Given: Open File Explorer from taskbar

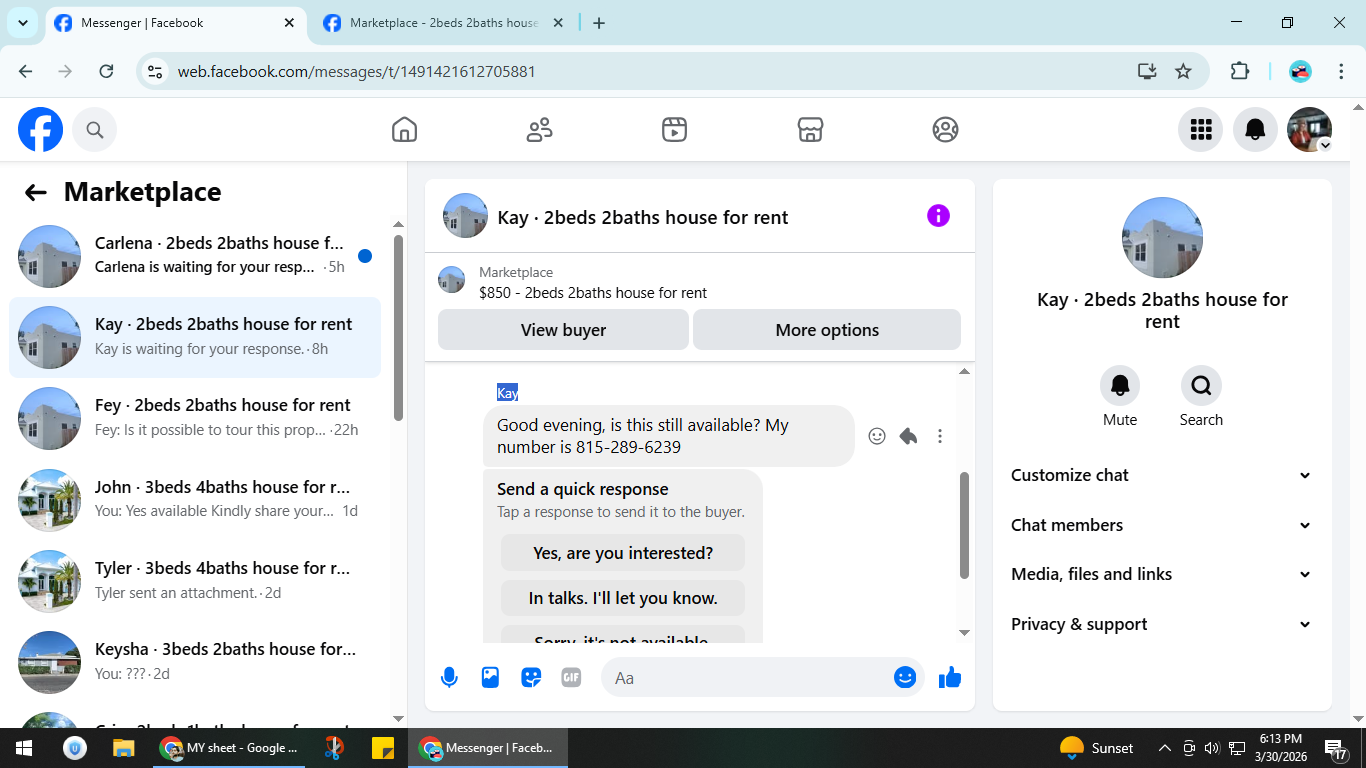Looking at the screenshot, I should [x=123, y=748].
